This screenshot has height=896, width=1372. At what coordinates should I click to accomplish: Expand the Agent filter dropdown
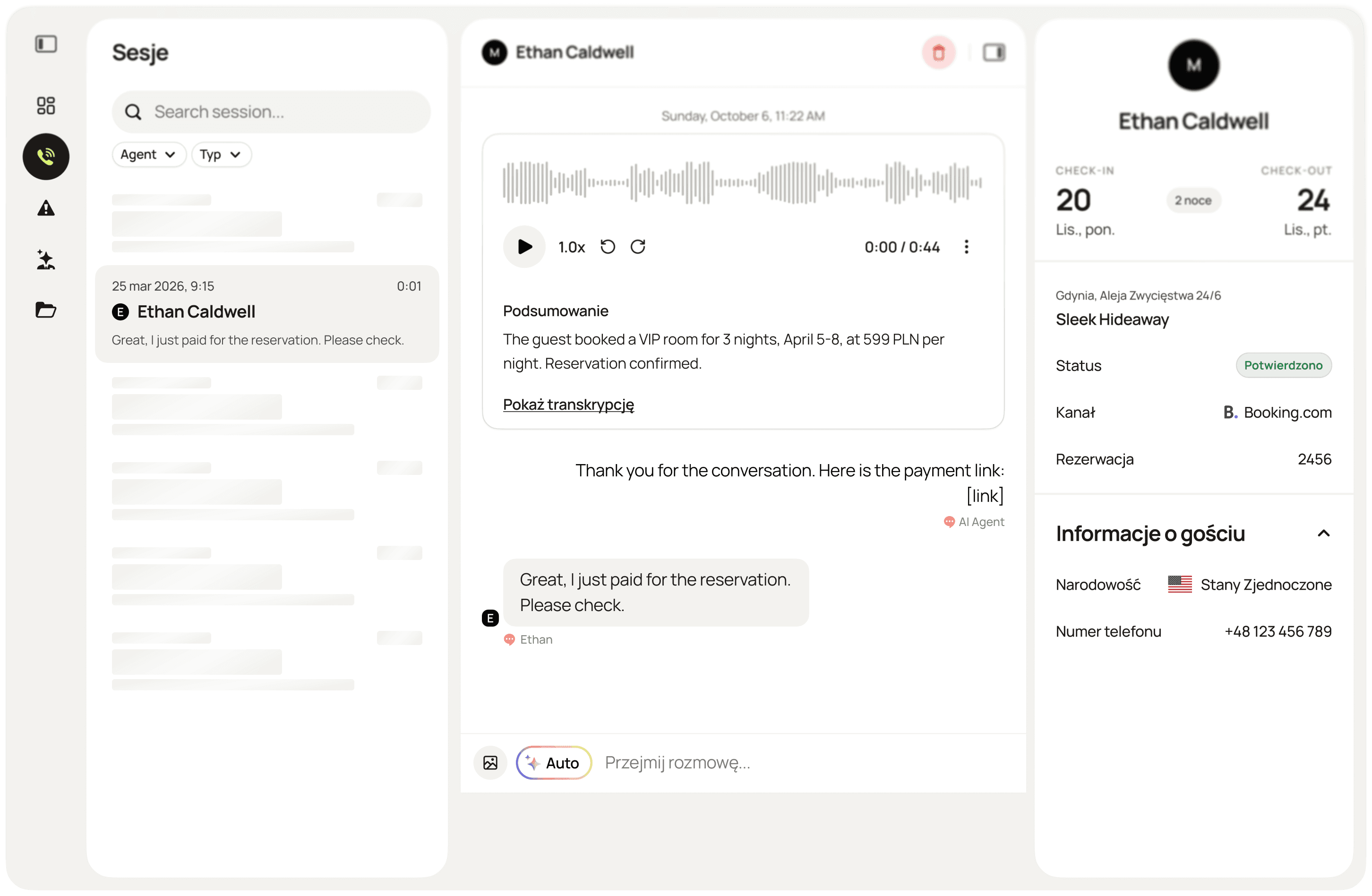click(x=148, y=155)
